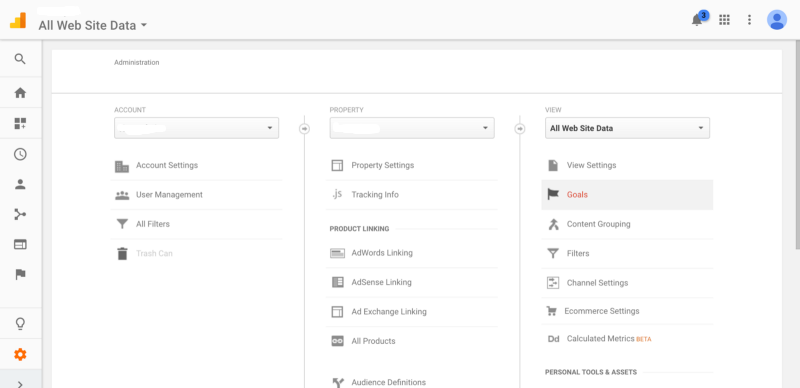Open Audience person icon in sidebar
The image size is (800, 388).
[x=20, y=184]
